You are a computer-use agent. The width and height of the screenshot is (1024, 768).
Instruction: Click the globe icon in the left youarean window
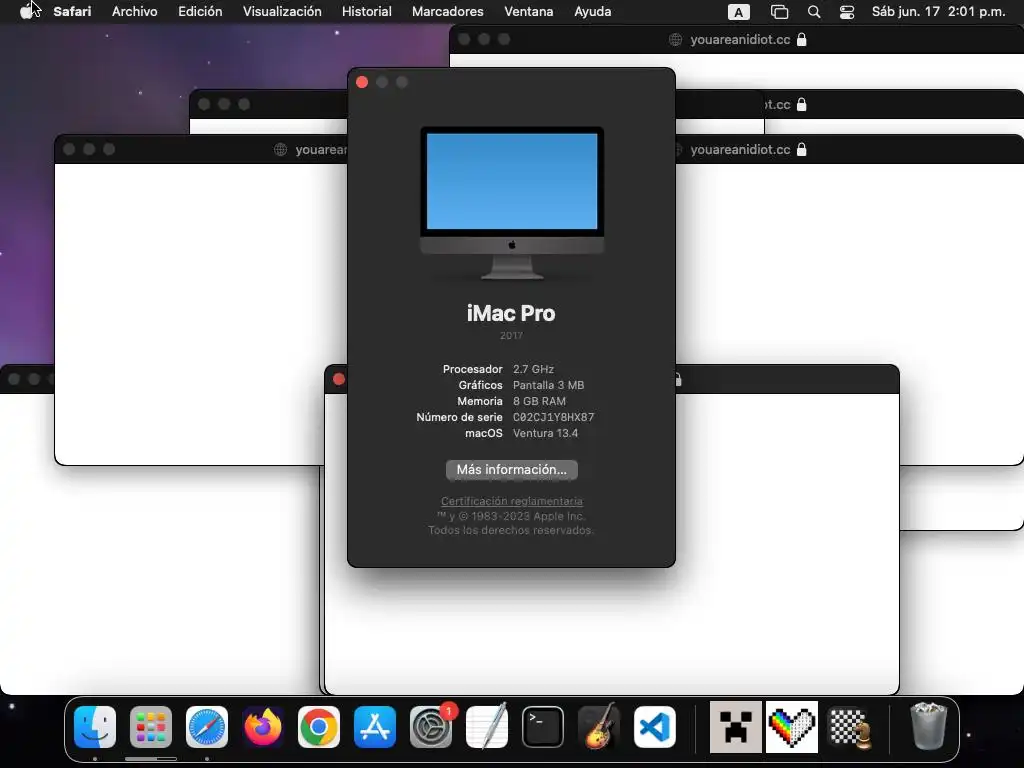[x=280, y=150]
